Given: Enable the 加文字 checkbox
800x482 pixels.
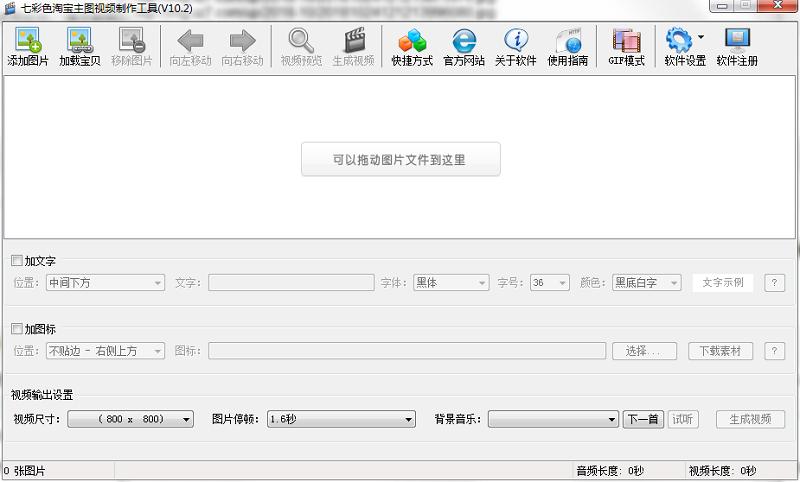Looking at the screenshot, I should [x=17, y=261].
